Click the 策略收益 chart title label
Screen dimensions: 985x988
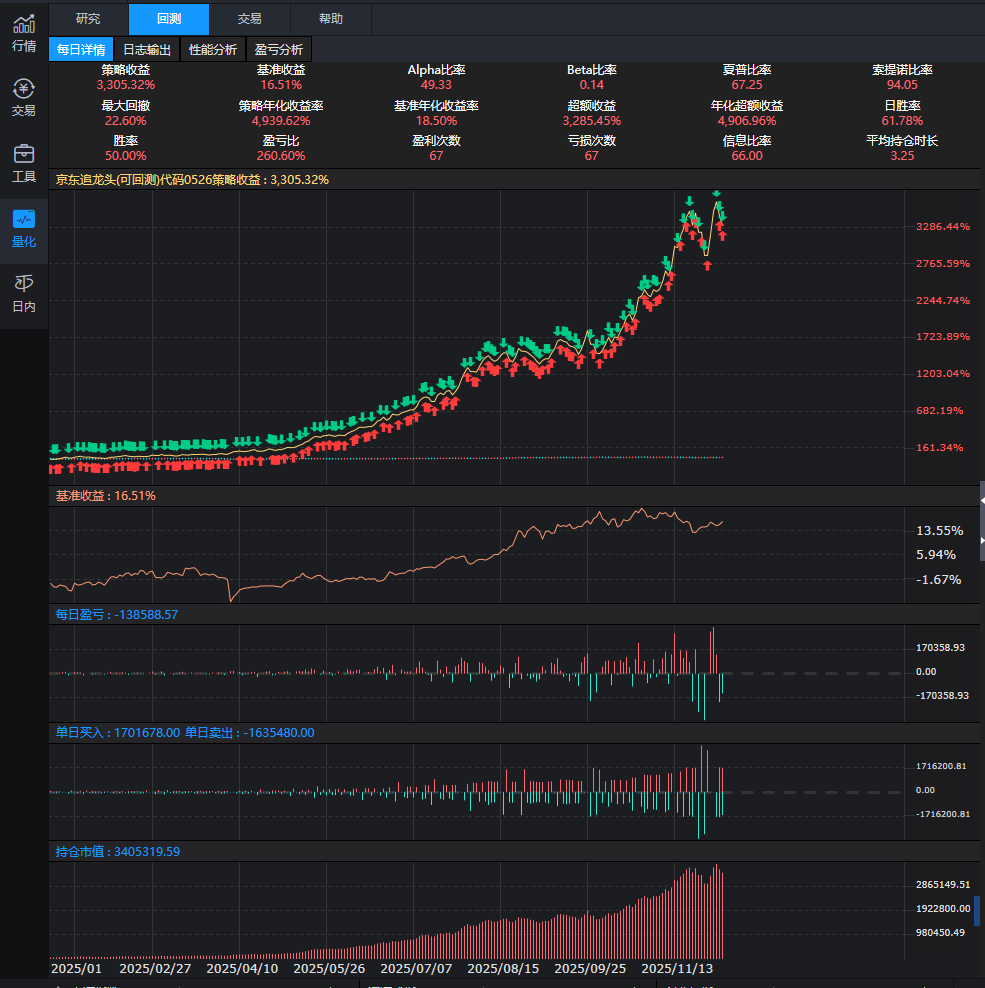[192, 179]
